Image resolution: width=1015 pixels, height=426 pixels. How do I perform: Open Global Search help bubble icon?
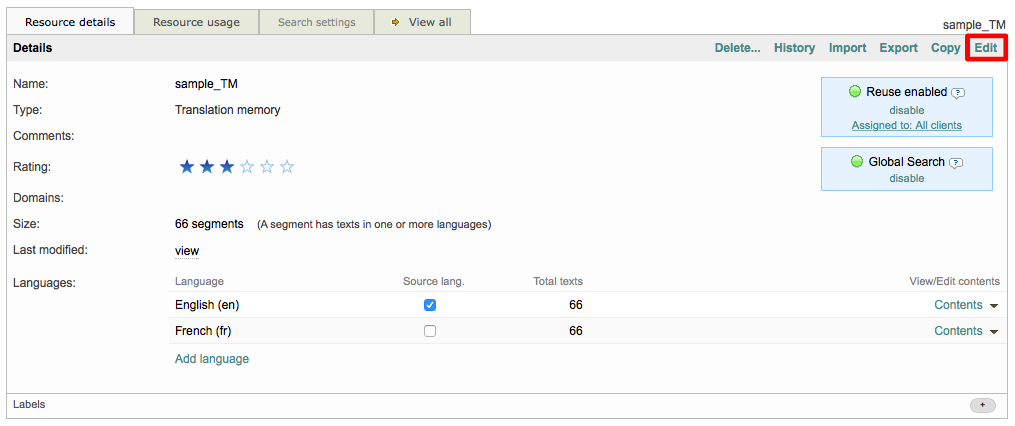(x=955, y=163)
